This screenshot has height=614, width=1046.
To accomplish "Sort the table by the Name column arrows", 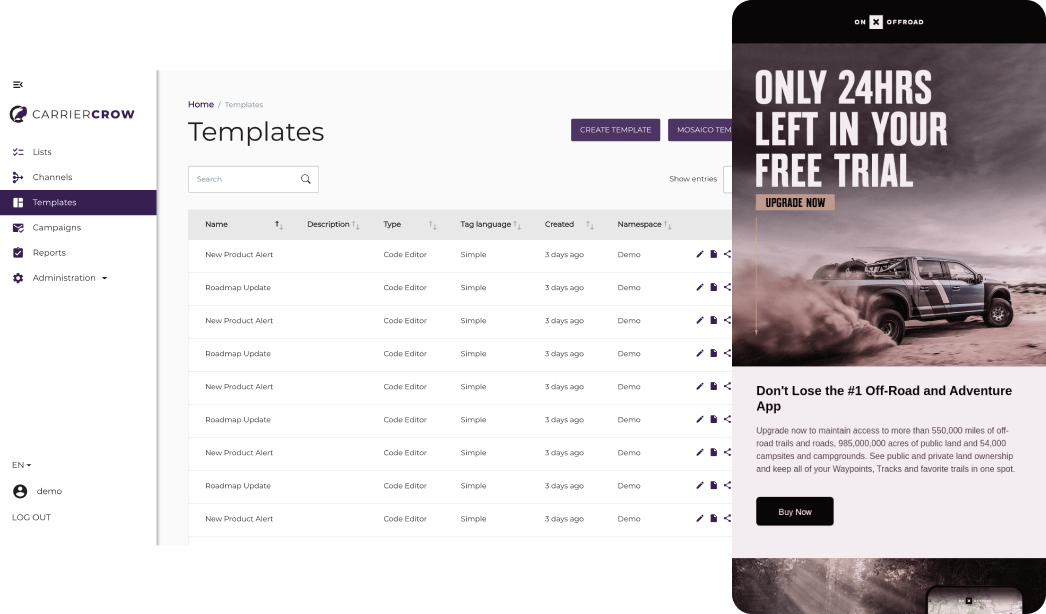I will click(279, 225).
